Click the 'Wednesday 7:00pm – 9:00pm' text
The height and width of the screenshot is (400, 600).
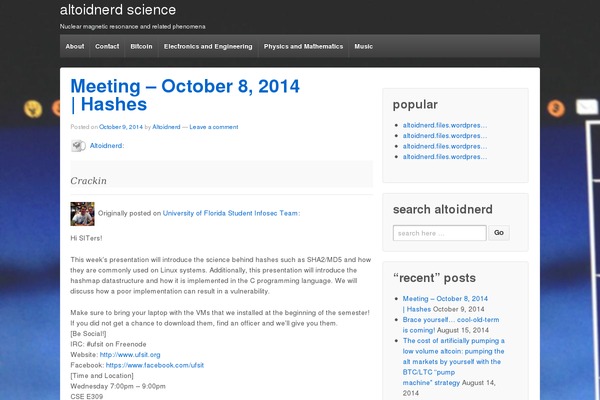118,386
